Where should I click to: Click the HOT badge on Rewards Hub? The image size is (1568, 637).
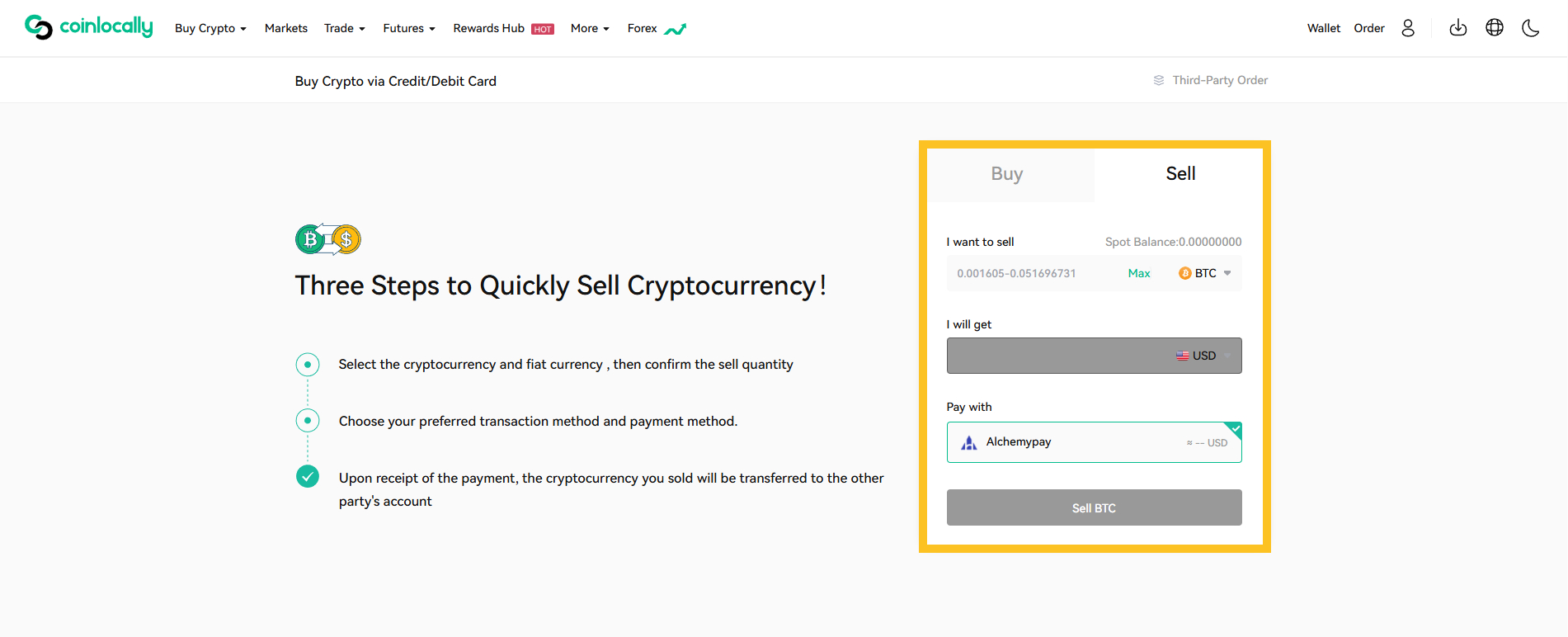(x=543, y=29)
